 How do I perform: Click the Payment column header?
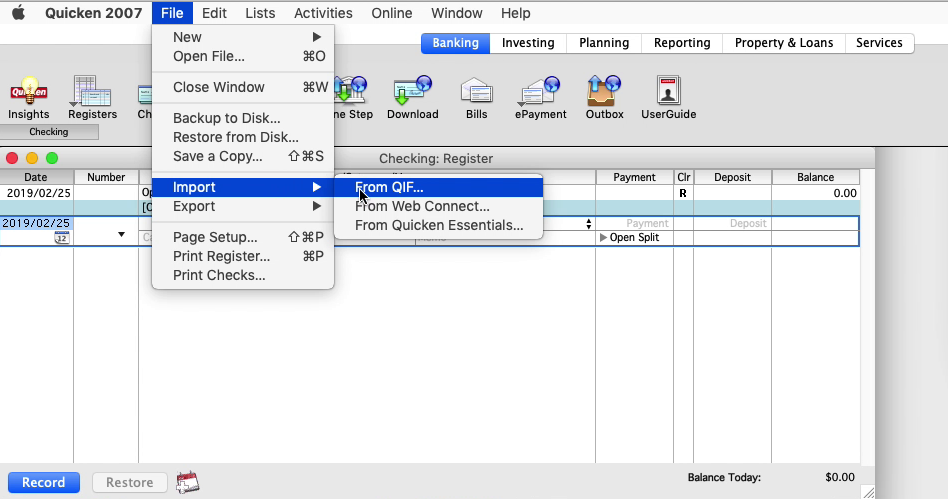(x=634, y=177)
